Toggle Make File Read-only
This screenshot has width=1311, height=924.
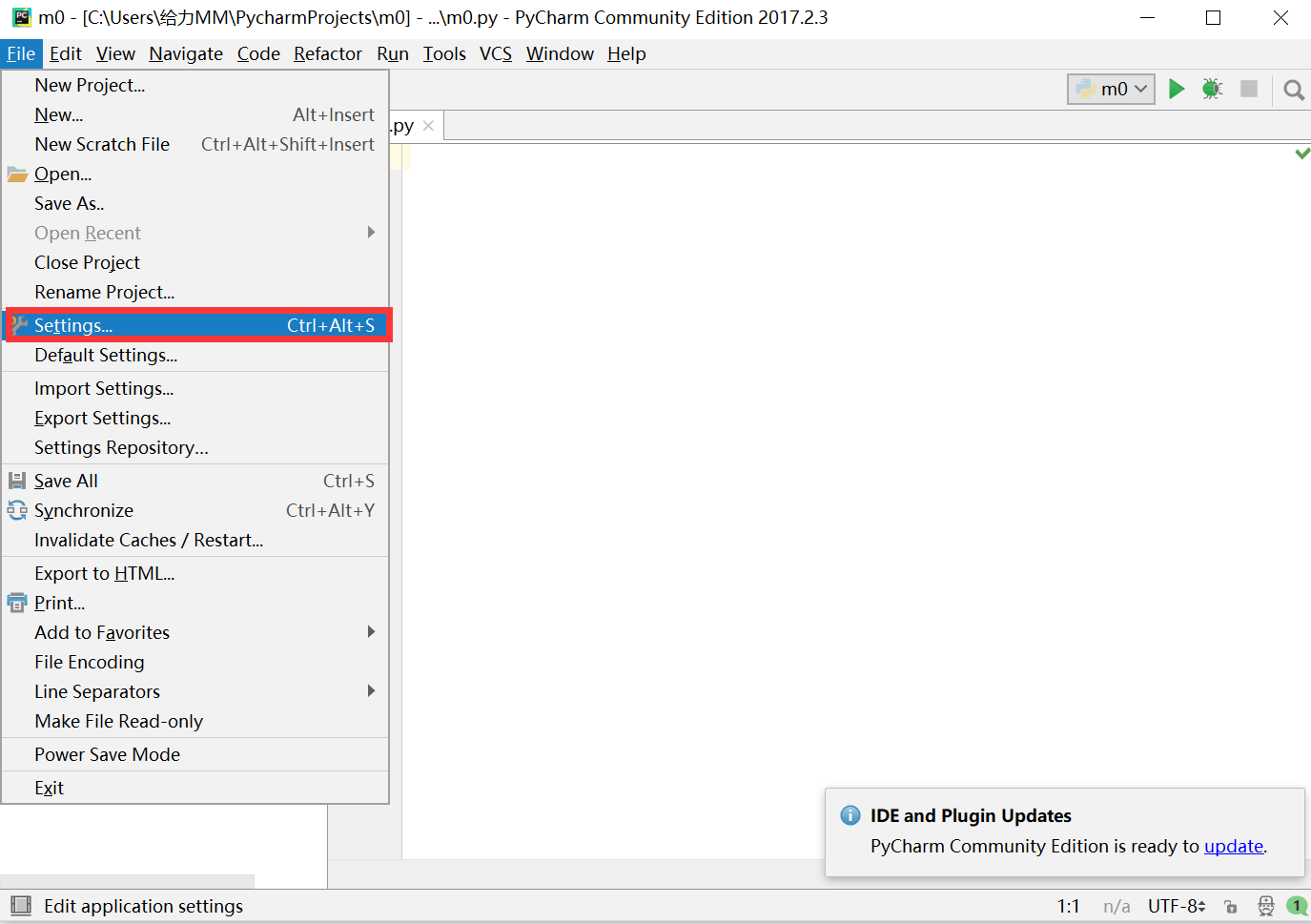[x=195, y=721]
